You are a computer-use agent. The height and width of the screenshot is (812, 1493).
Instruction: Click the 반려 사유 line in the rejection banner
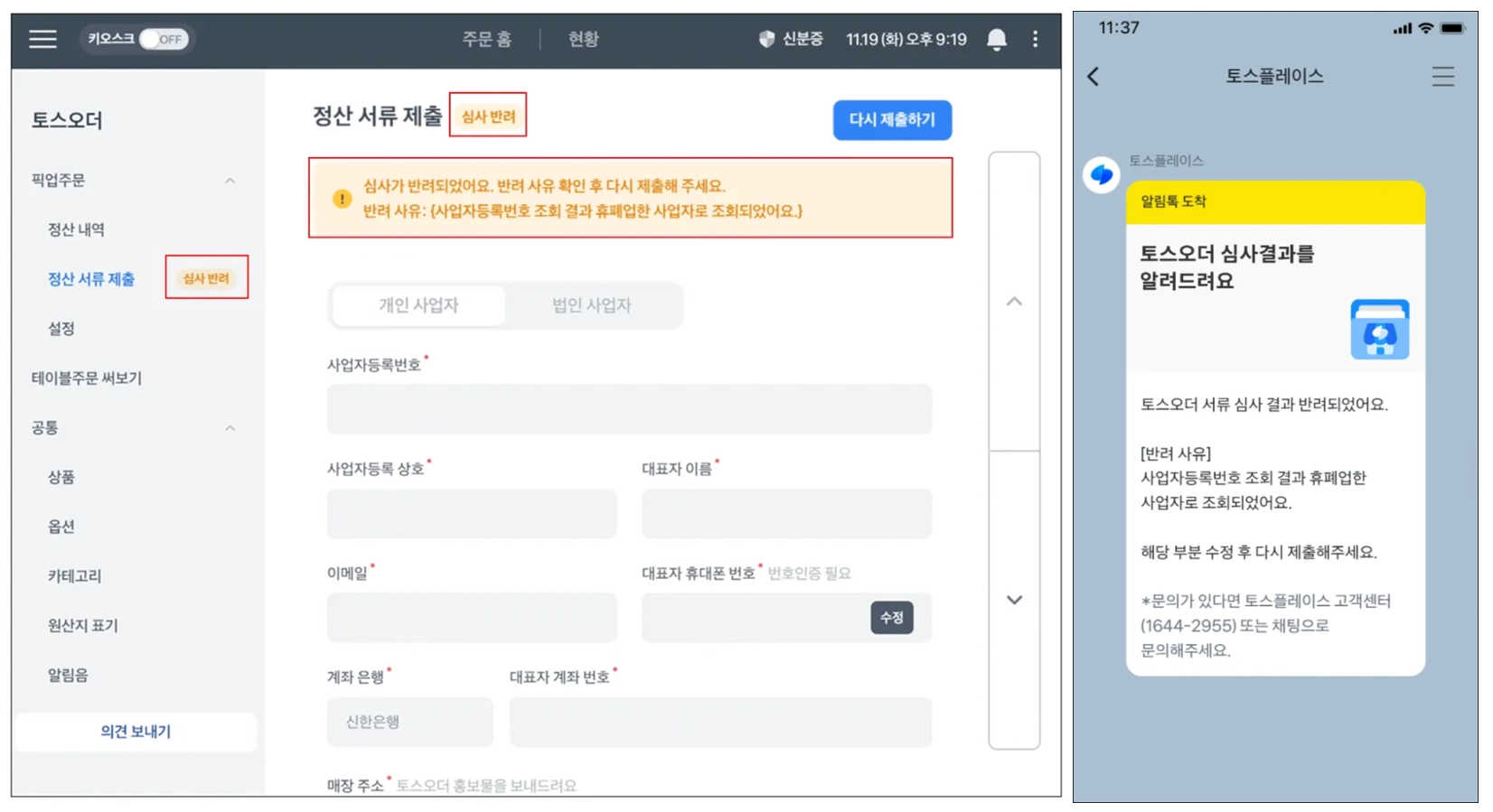pyautogui.click(x=583, y=210)
